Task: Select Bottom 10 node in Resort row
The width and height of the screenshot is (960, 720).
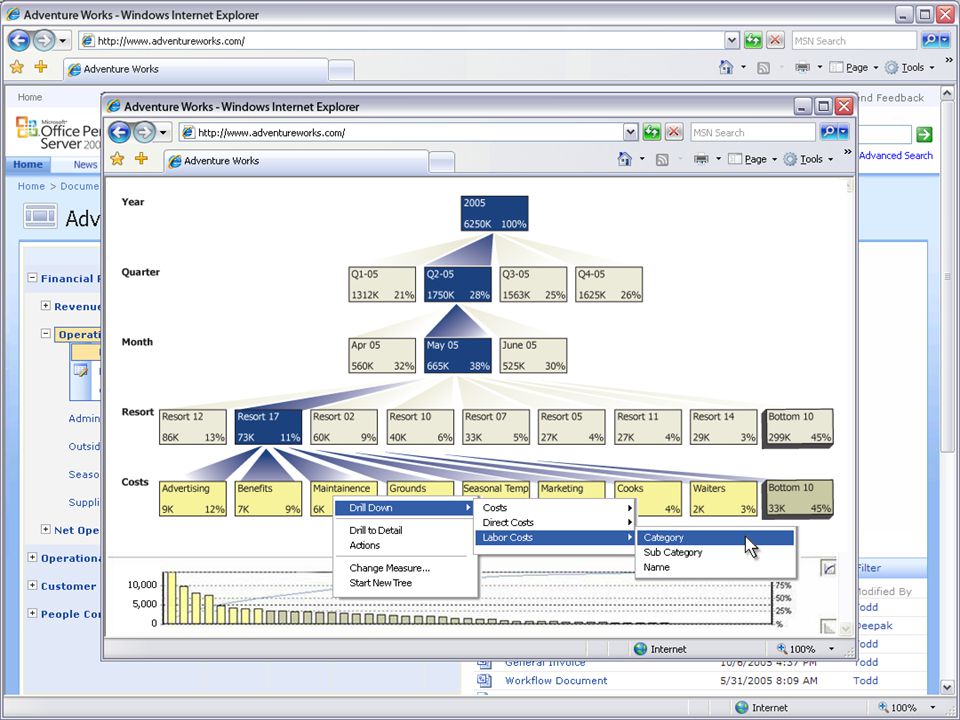Action: [798, 427]
